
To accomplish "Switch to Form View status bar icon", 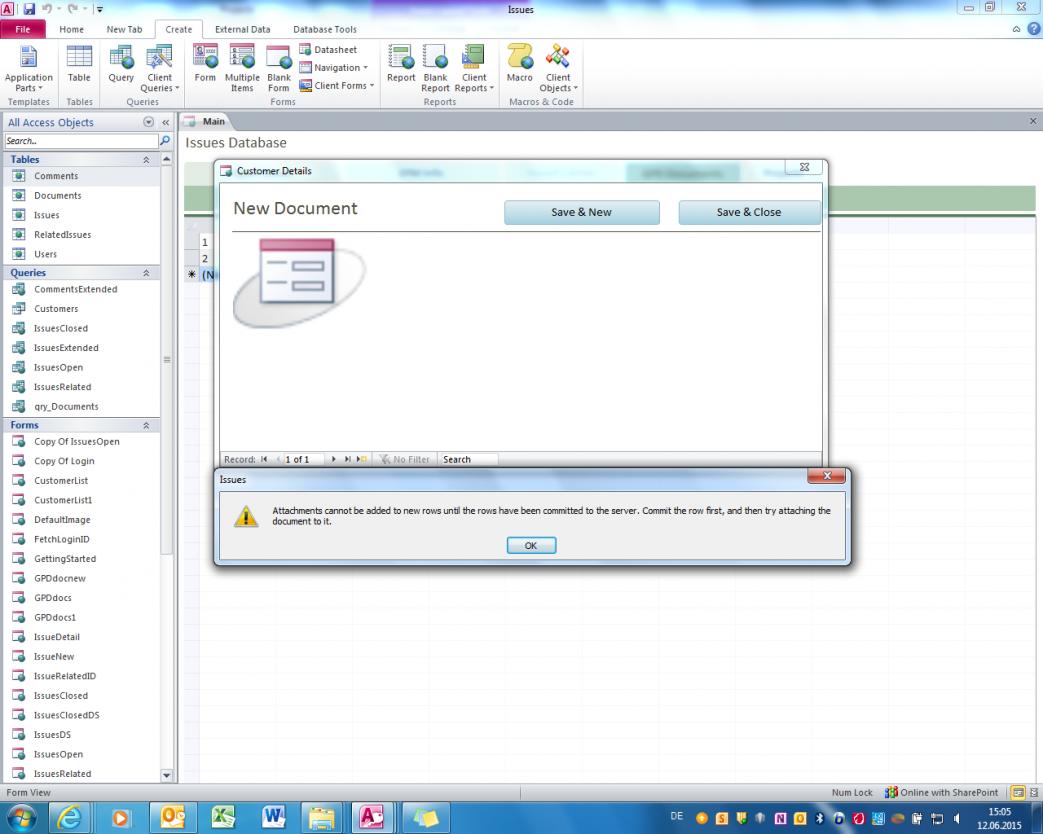I will click(x=1018, y=792).
